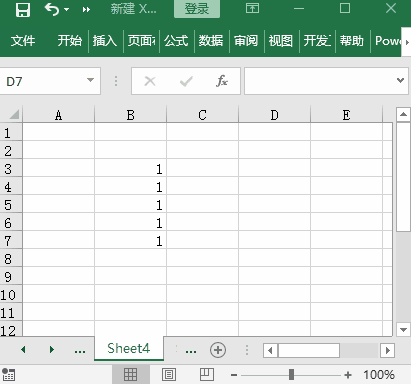Open the 视图 ribbon tab
The image size is (411, 384).
(x=281, y=41)
